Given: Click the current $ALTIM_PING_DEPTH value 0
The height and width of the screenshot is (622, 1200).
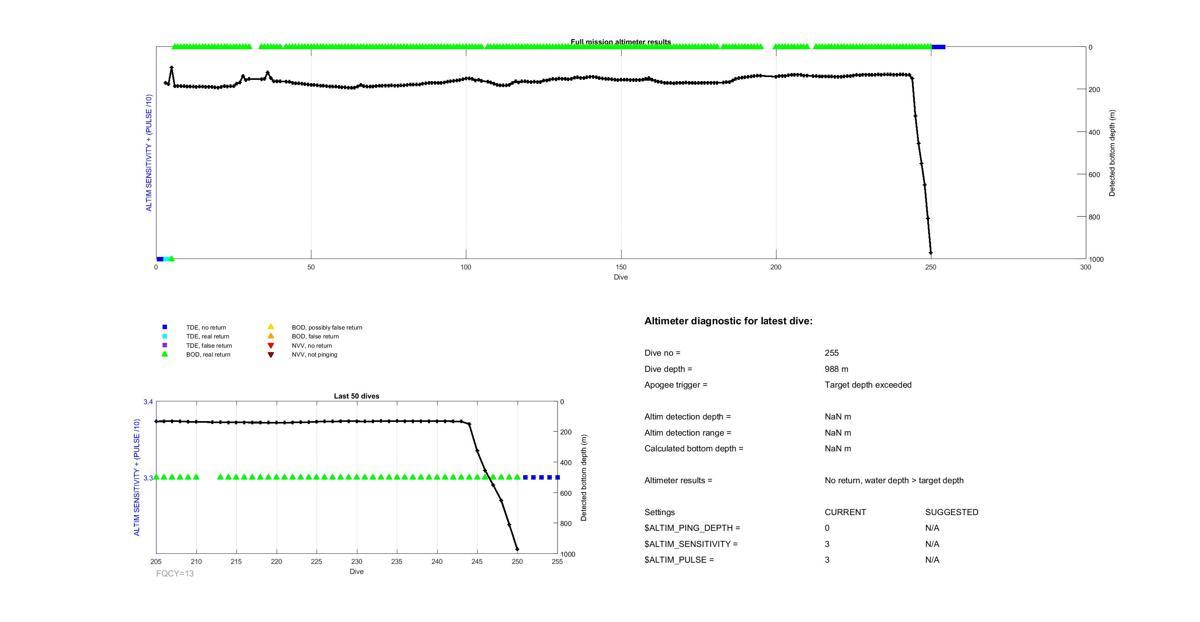Looking at the screenshot, I should (827, 528).
